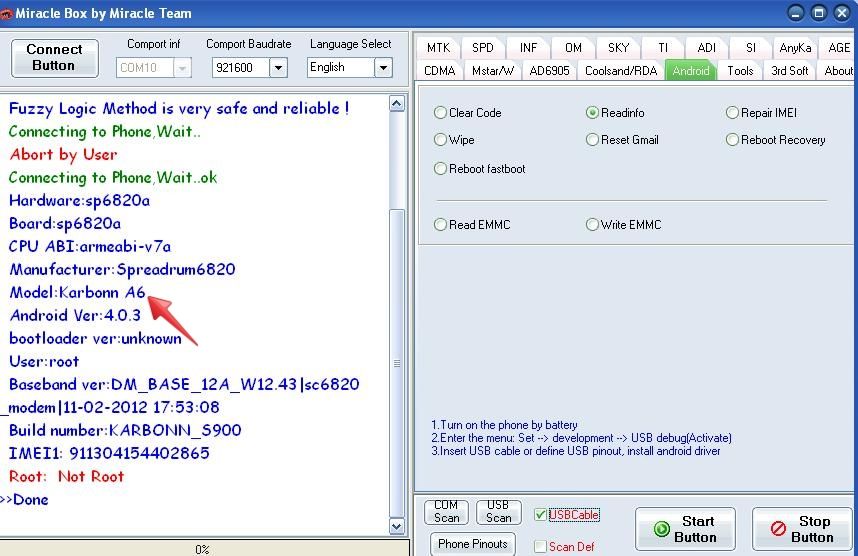Click the COM Scan button
This screenshot has height=556, width=858.
(x=447, y=512)
